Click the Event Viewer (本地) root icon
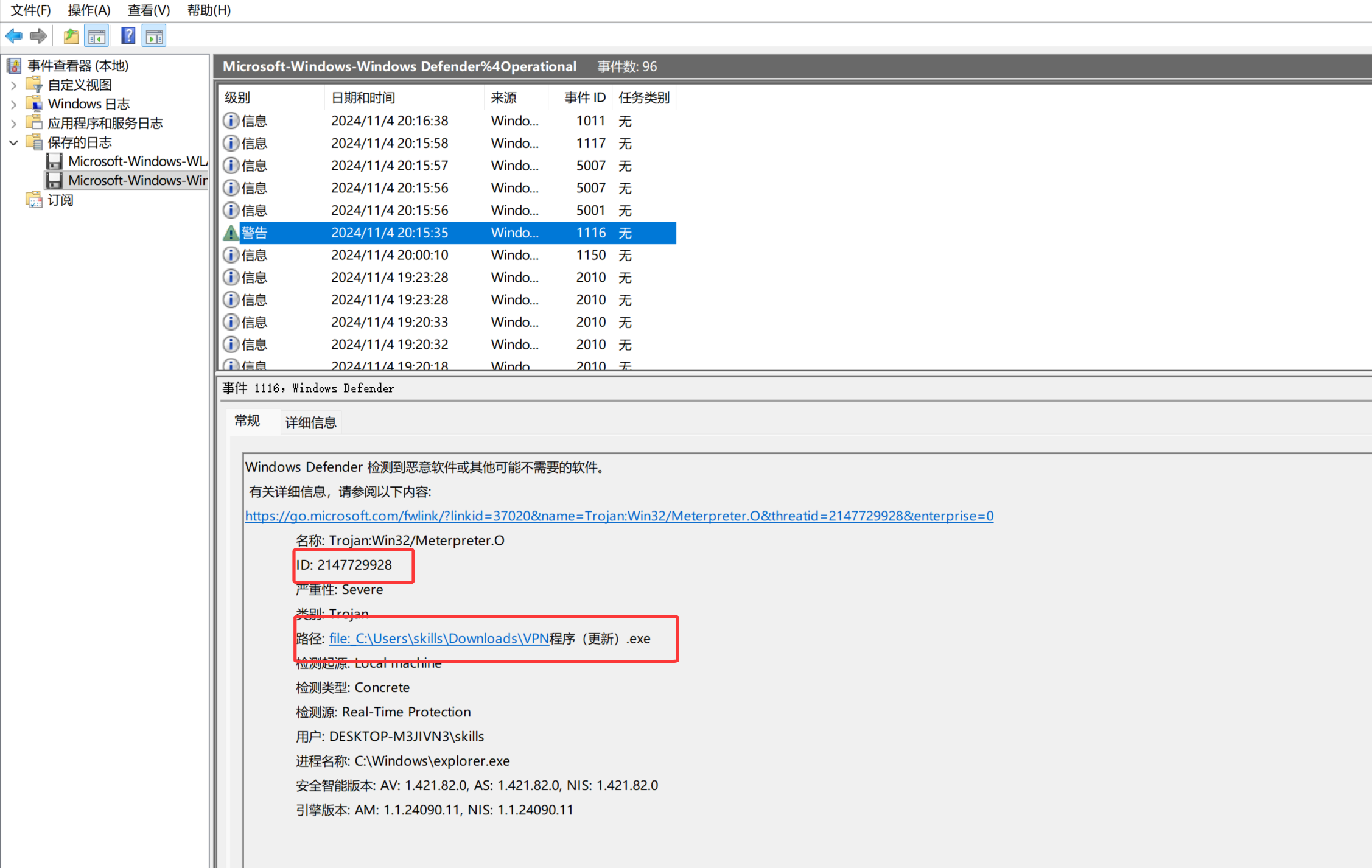 coord(14,66)
